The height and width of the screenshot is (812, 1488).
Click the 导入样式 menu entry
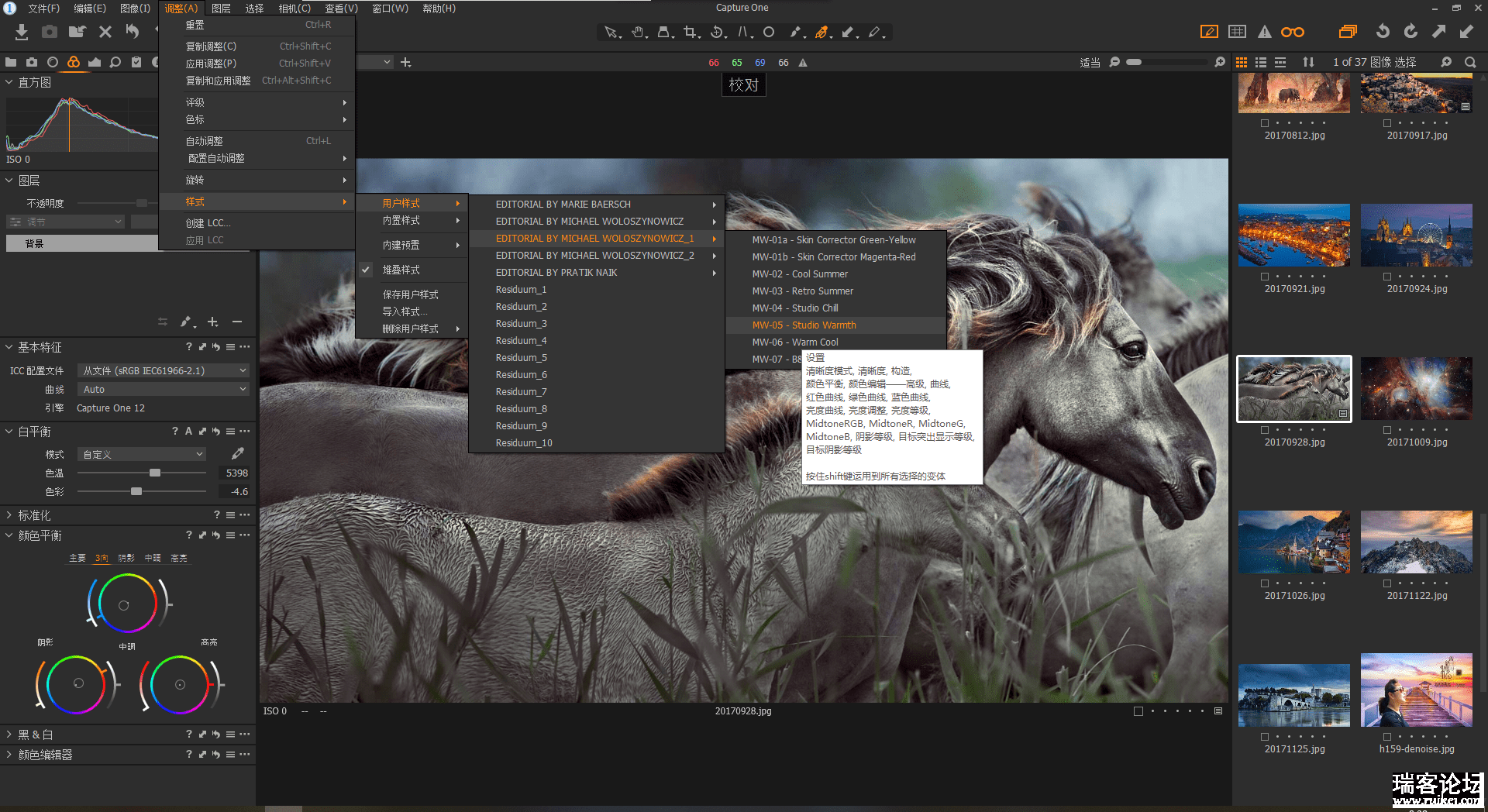pos(412,311)
